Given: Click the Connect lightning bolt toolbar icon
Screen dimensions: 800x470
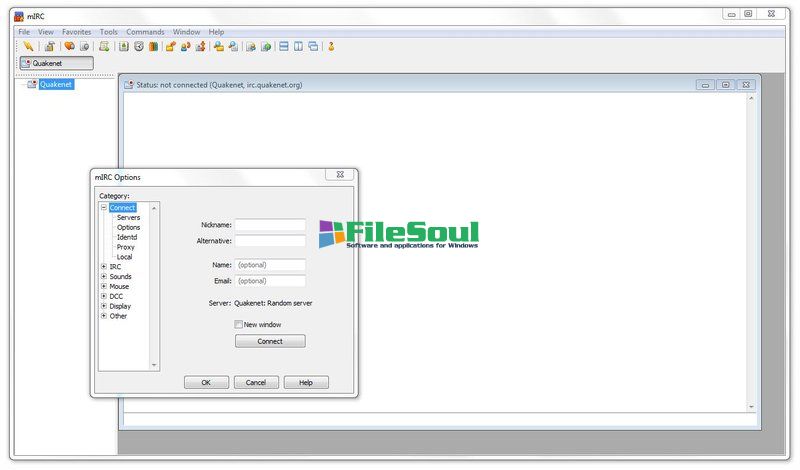Looking at the screenshot, I should 28,46.
